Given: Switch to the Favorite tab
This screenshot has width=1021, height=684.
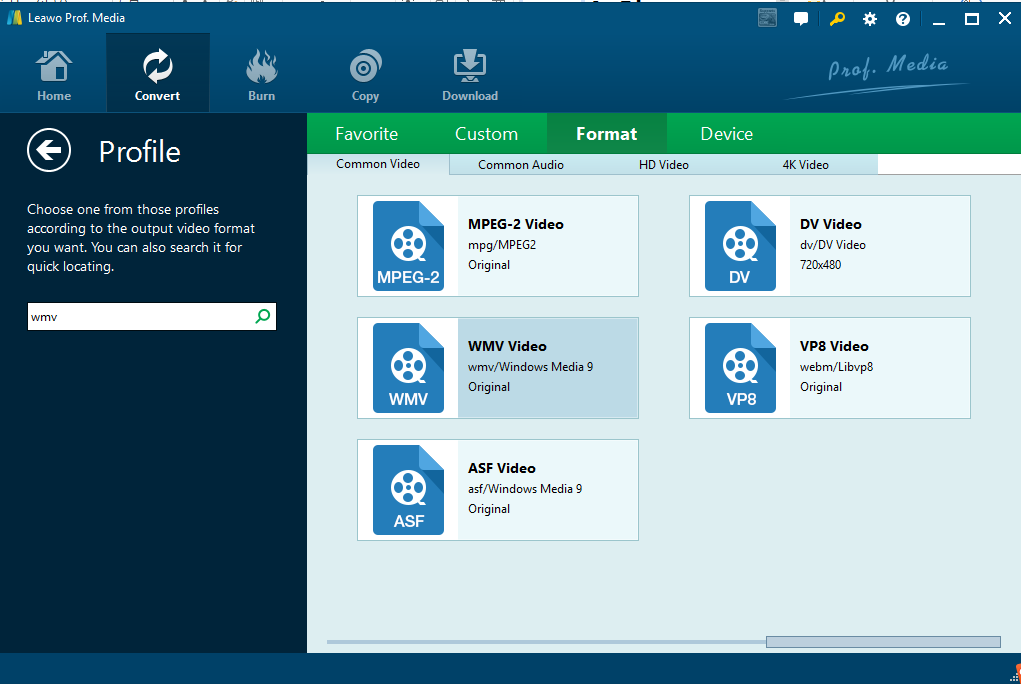Looking at the screenshot, I should click(366, 134).
